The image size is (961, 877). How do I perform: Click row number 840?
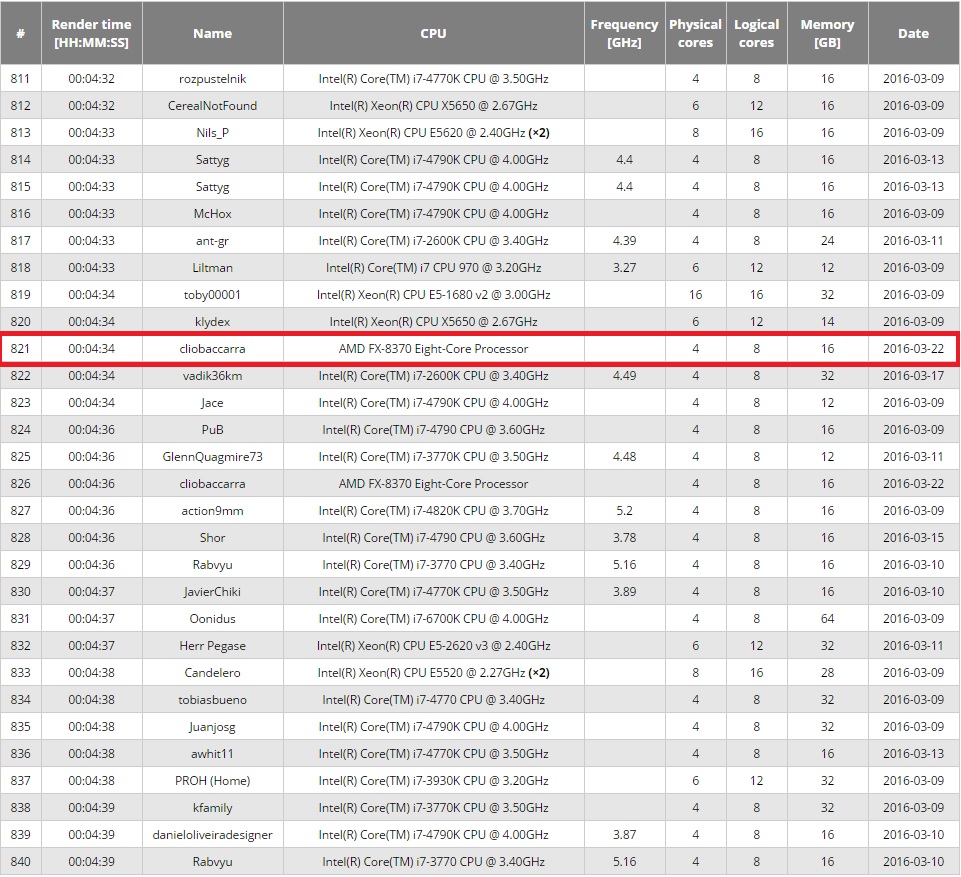click(x=20, y=860)
